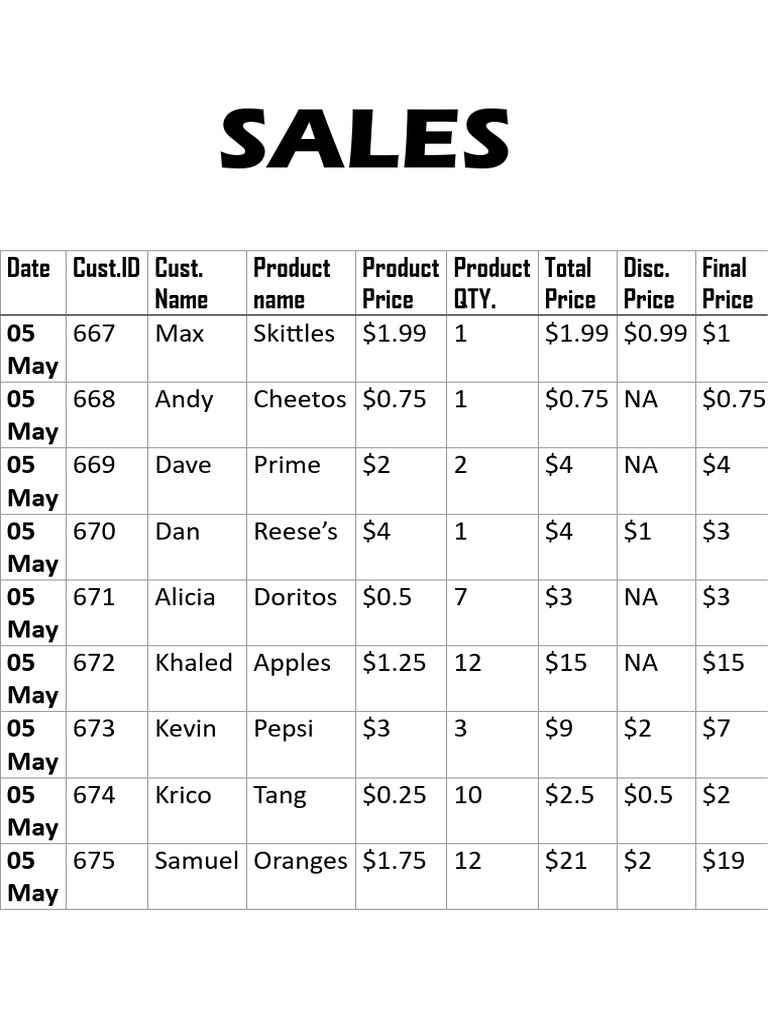Select the Apples product cell
768x1024 pixels.
(292, 664)
